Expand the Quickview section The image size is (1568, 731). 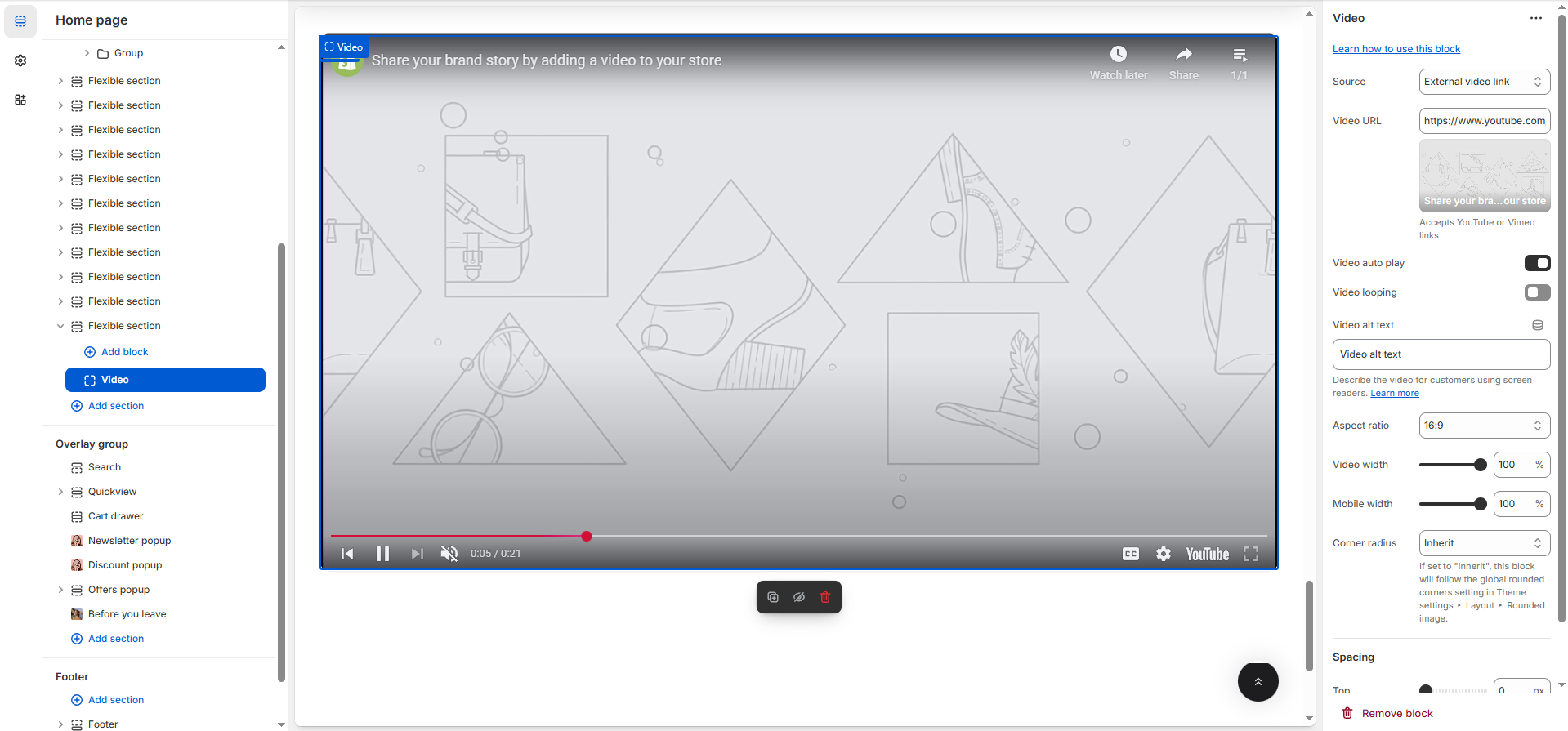click(x=60, y=492)
